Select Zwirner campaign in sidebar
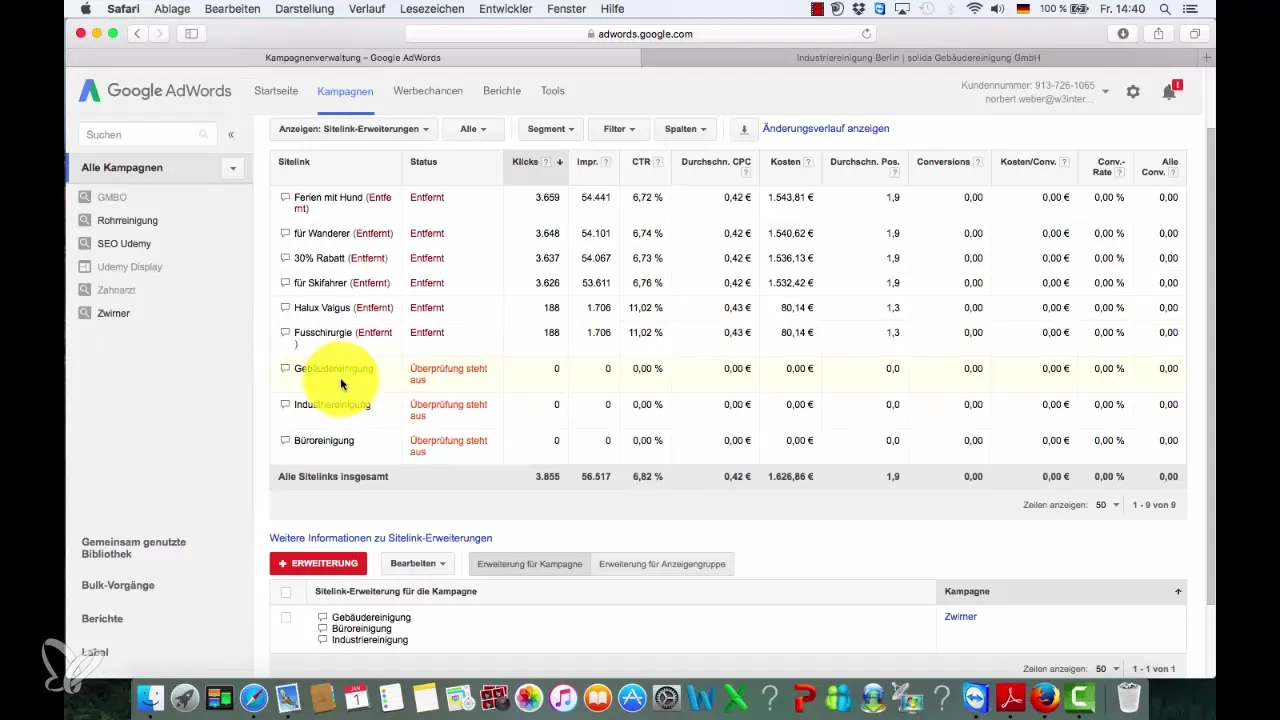 coord(113,313)
